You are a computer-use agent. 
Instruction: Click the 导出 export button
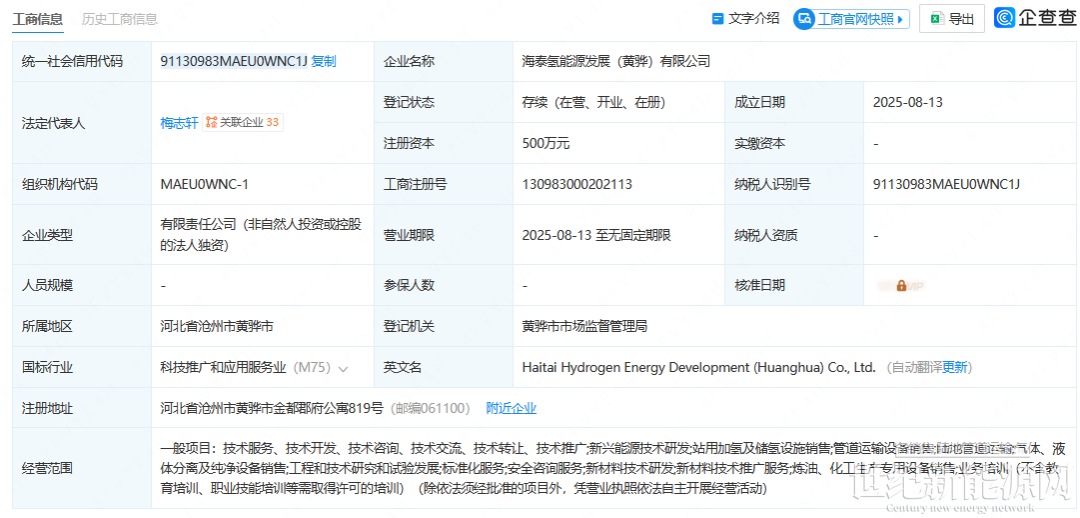pyautogui.click(x=961, y=19)
